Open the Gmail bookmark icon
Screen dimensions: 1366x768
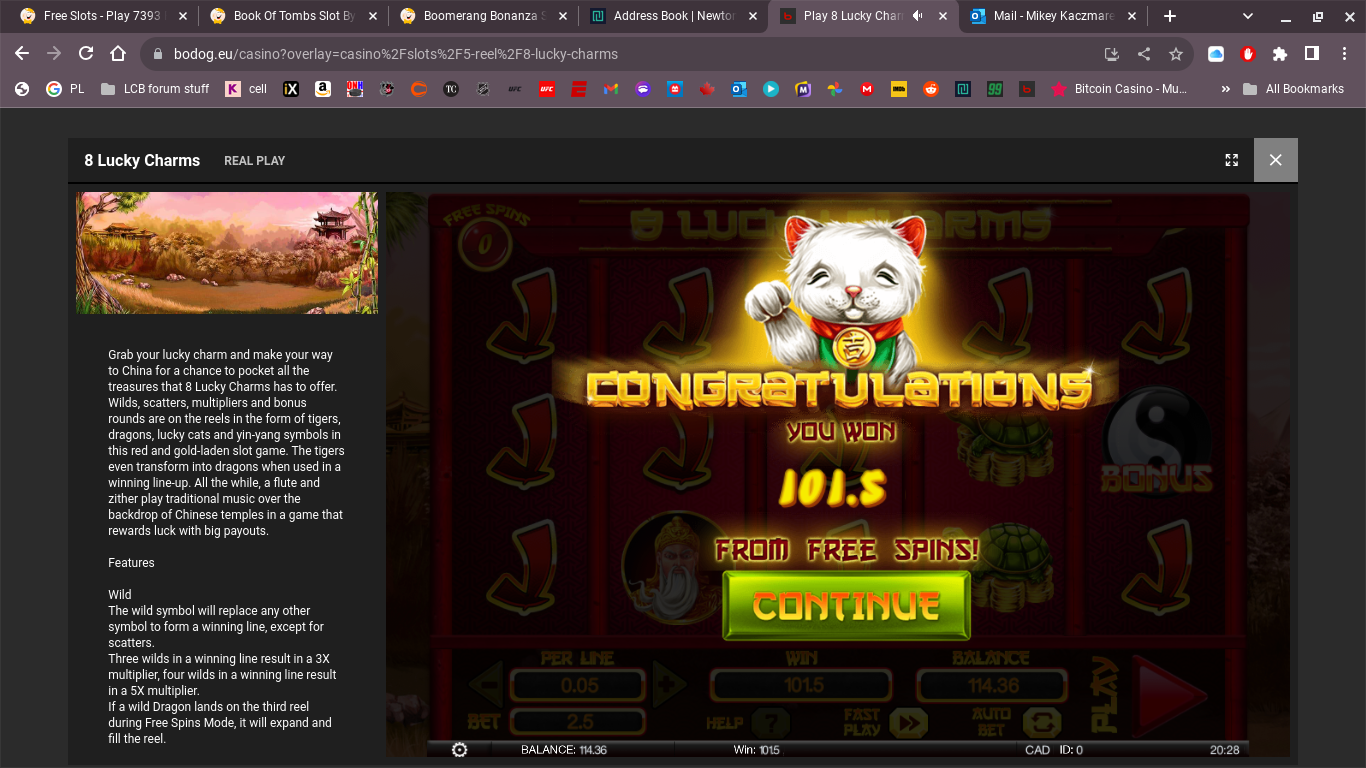click(611, 89)
